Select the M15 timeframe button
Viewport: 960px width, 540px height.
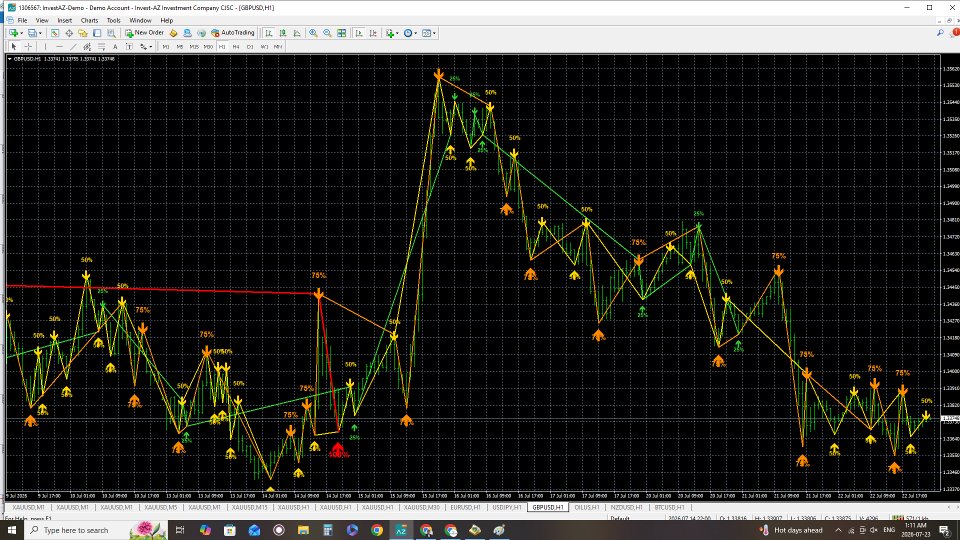tap(194, 47)
